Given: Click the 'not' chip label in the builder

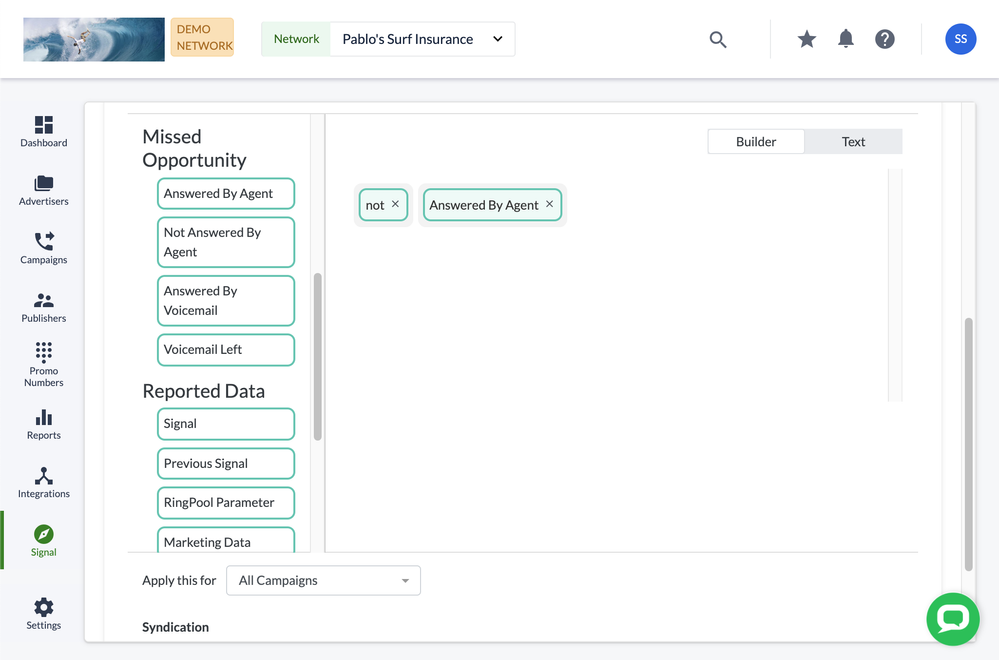Looking at the screenshot, I should click(375, 205).
